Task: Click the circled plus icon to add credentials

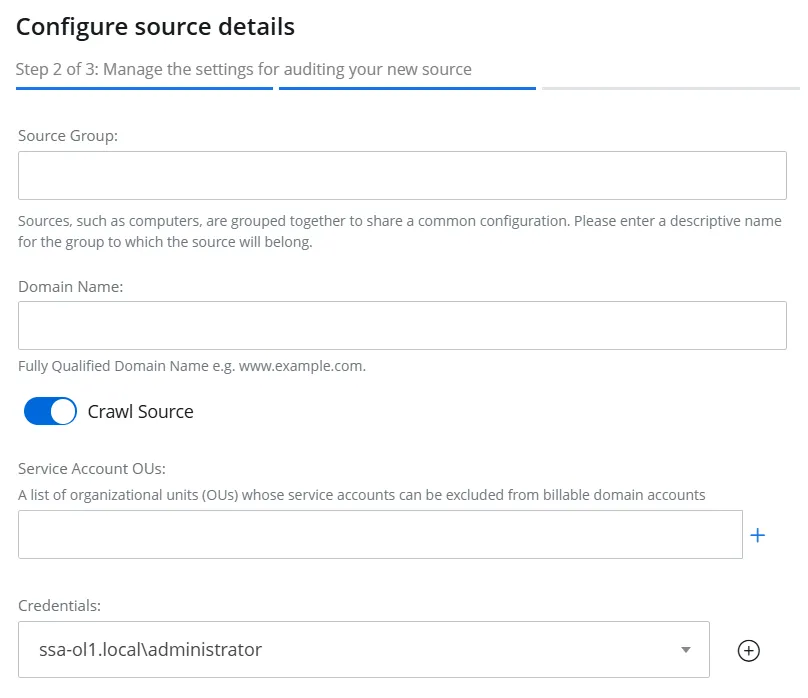Action: 748,650
